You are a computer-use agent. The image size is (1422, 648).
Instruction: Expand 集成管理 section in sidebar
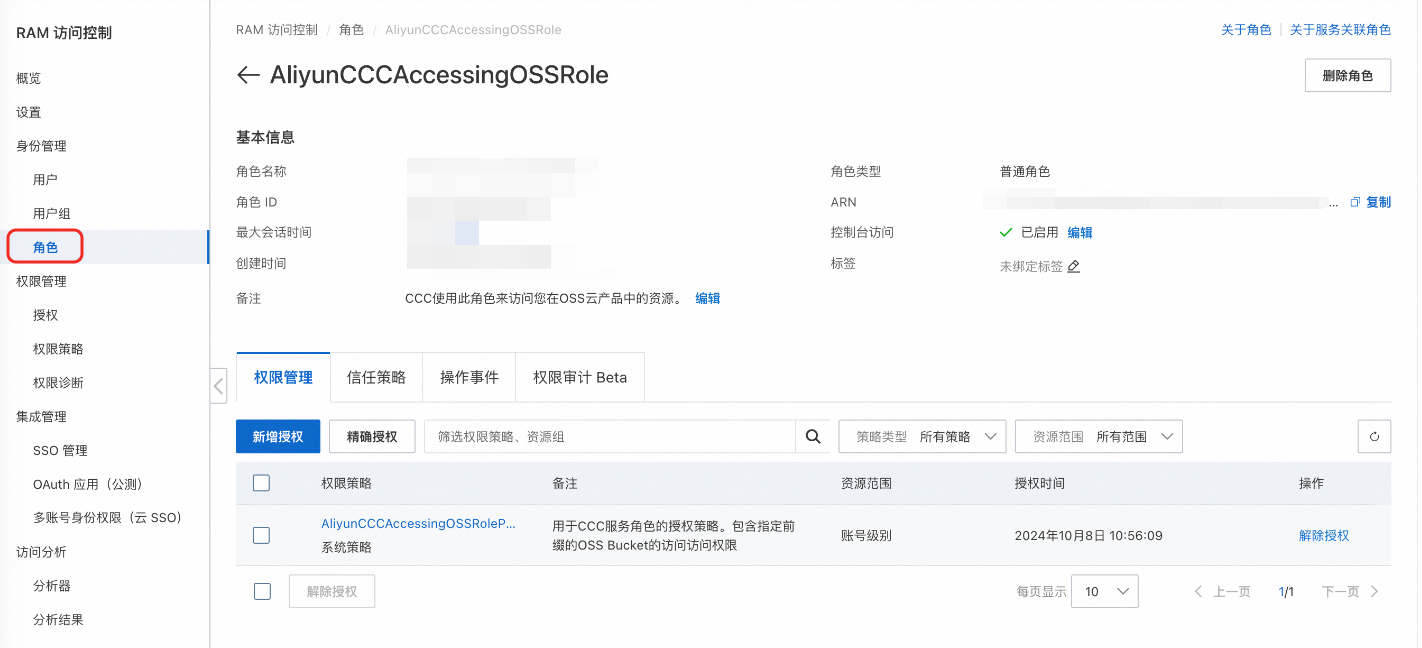41,416
